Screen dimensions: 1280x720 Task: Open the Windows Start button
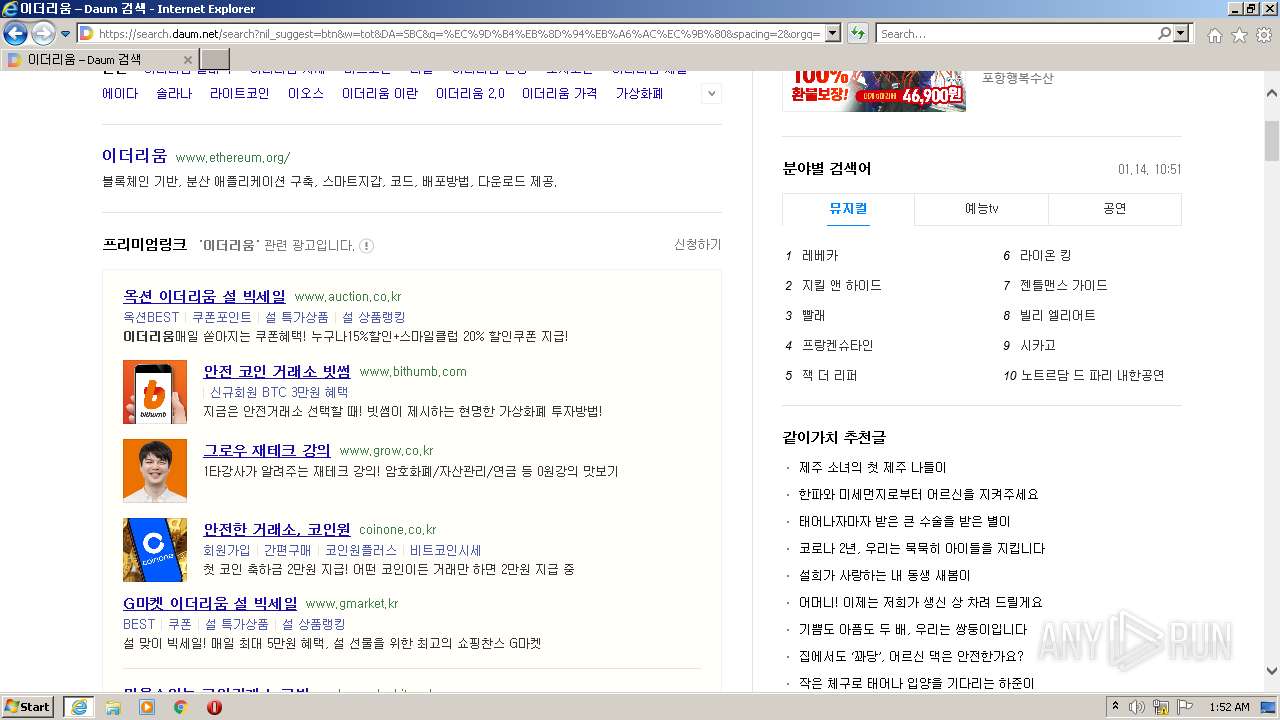tap(28, 707)
